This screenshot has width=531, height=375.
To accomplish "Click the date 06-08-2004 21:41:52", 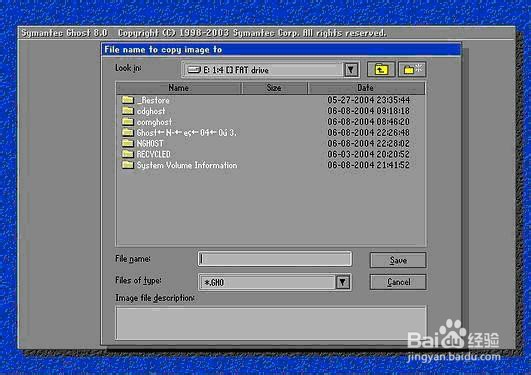I will point(368,165).
